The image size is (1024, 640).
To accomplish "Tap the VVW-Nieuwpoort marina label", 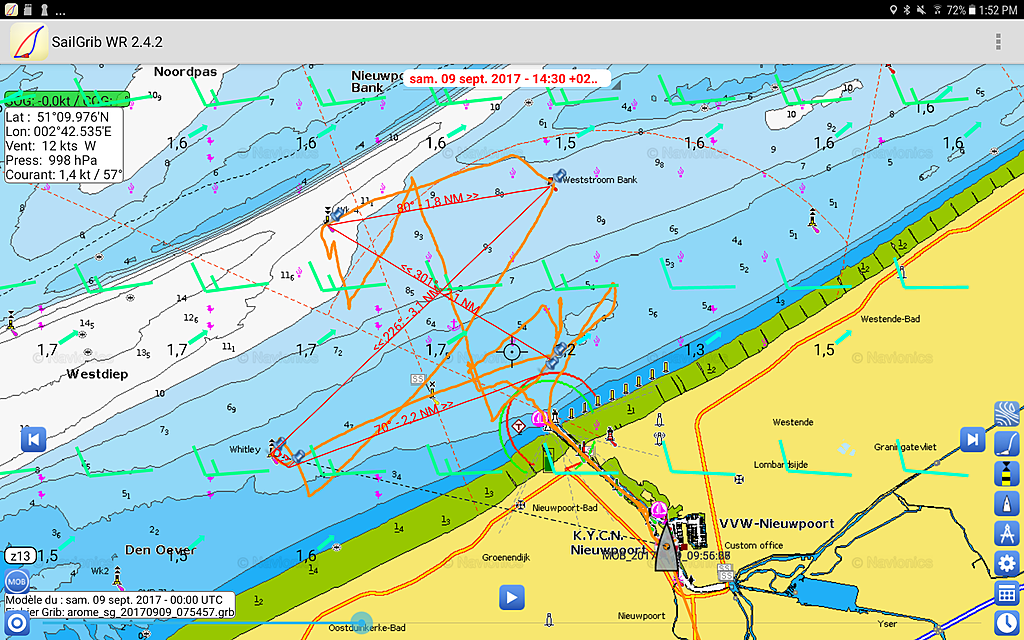I will (776, 524).
